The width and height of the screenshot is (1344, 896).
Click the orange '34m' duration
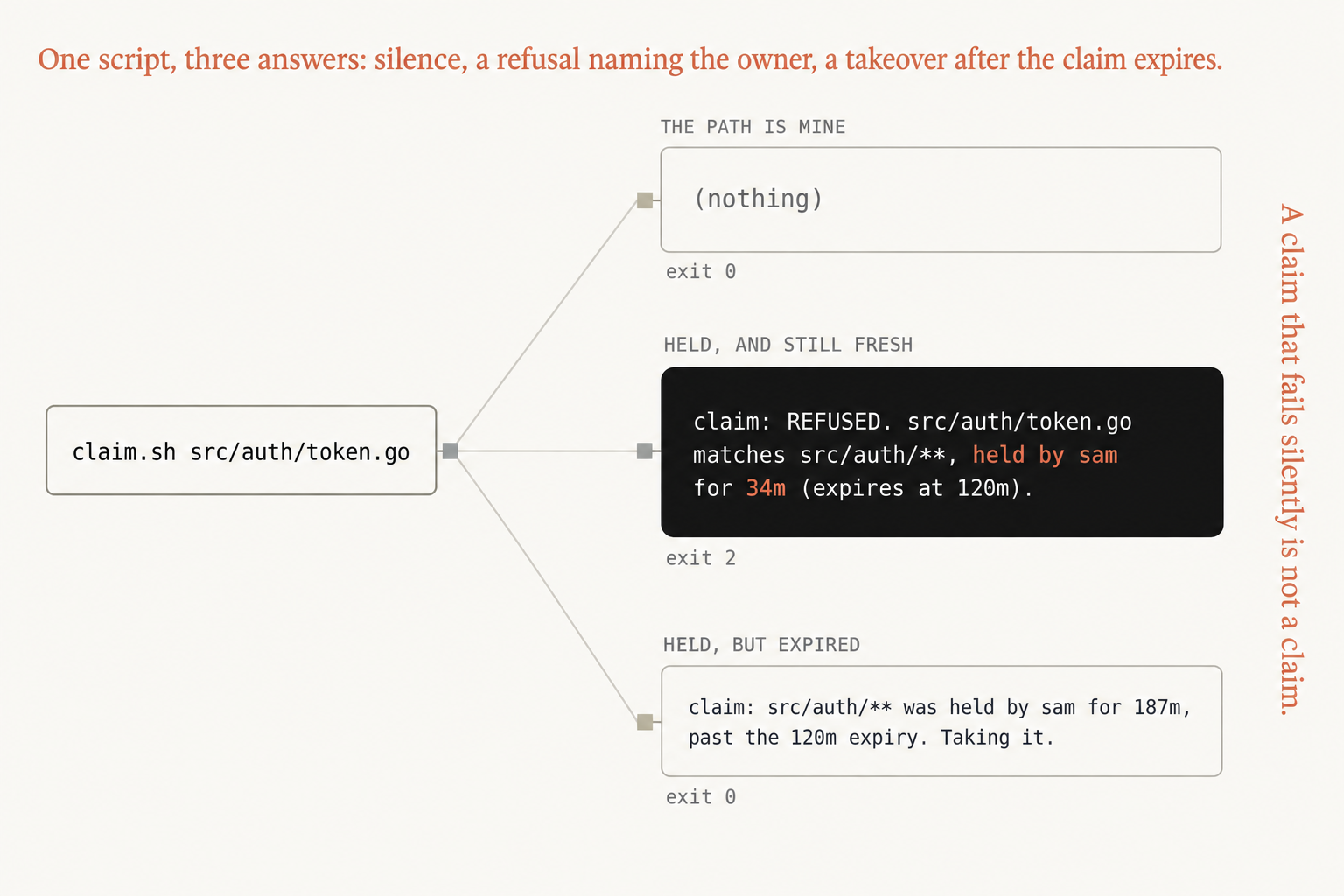click(766, 488)
